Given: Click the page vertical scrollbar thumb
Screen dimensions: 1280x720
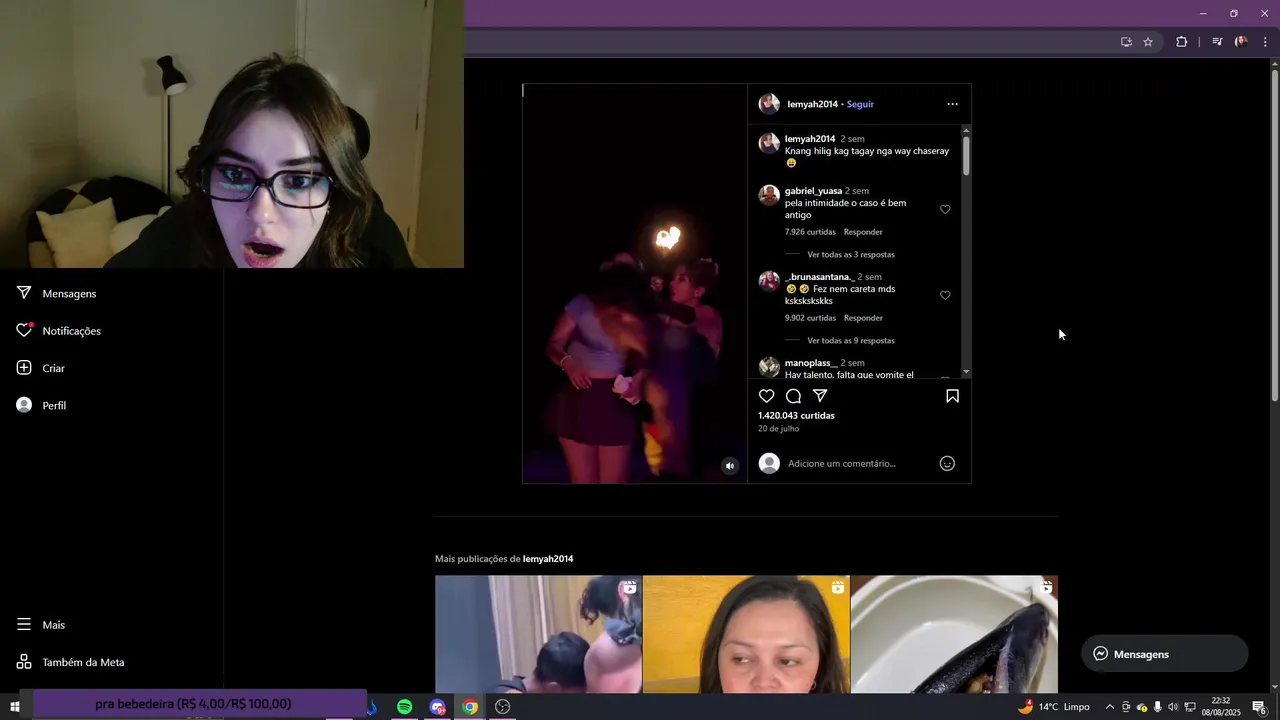Looking at the screenshot, I should pyautogui.click(x=1274, y=236).
